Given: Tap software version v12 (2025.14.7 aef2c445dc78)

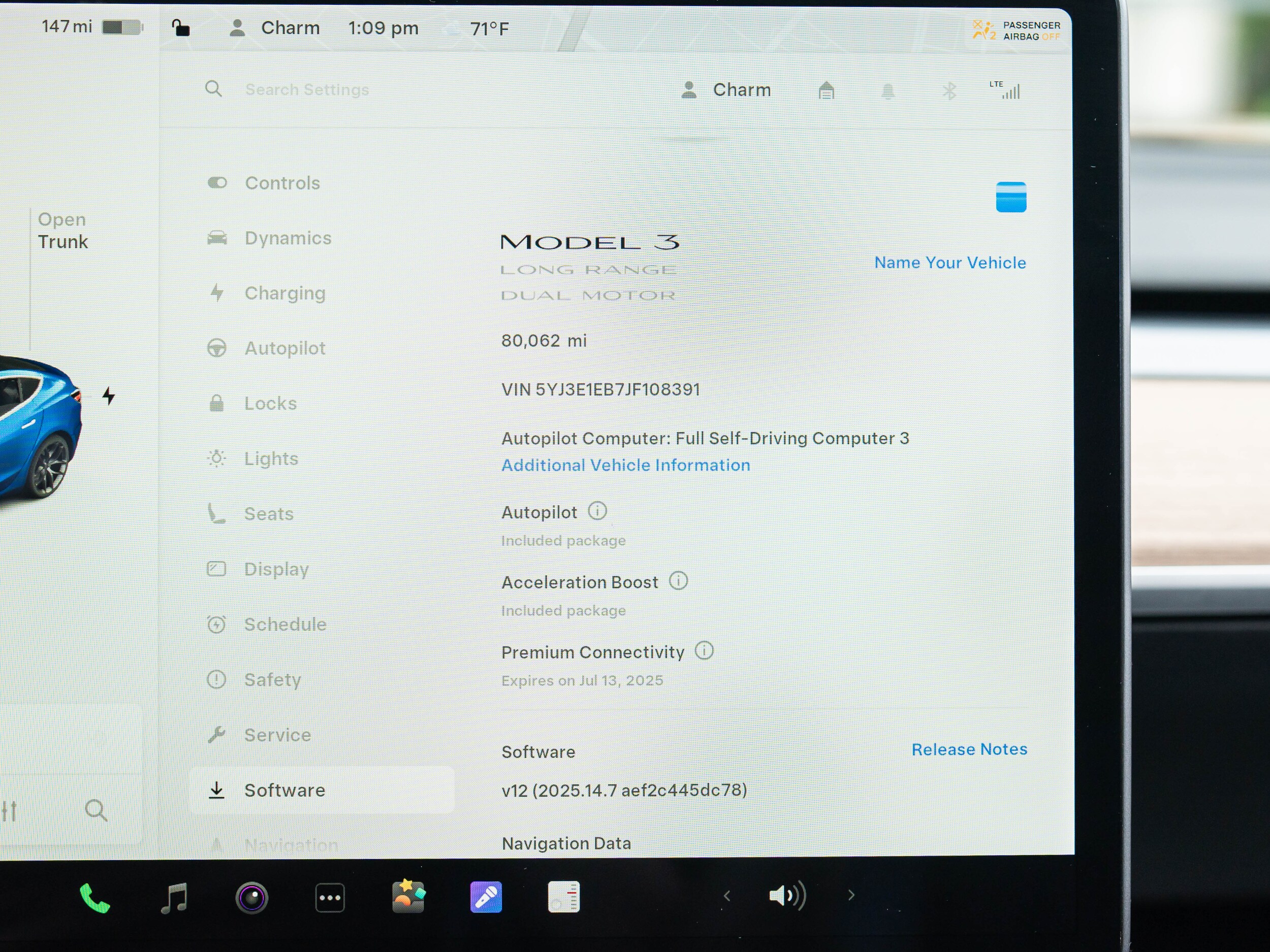Looking at the screenshot, I should click(x=624, y=790).
